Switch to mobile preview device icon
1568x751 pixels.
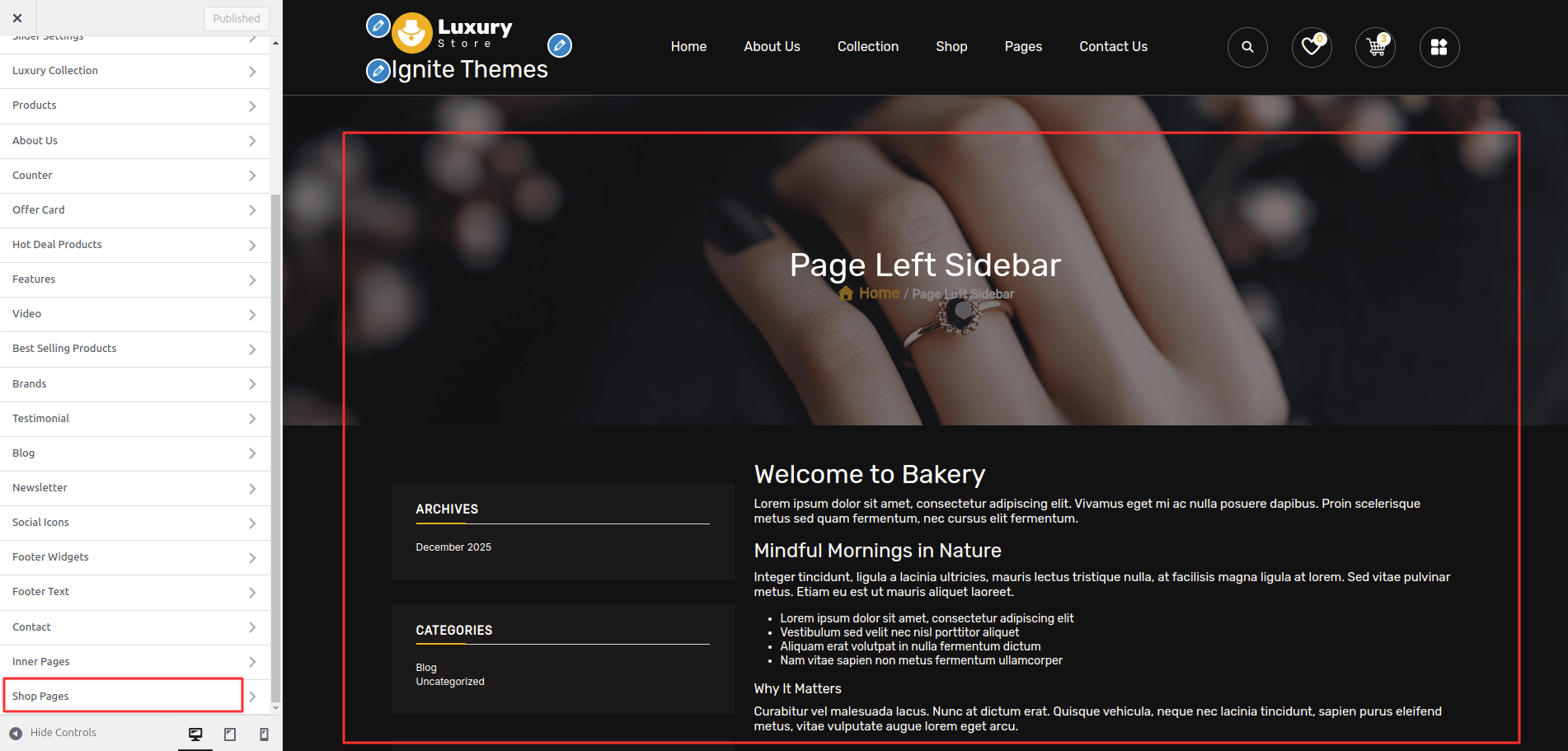click(x=264, y=734)
